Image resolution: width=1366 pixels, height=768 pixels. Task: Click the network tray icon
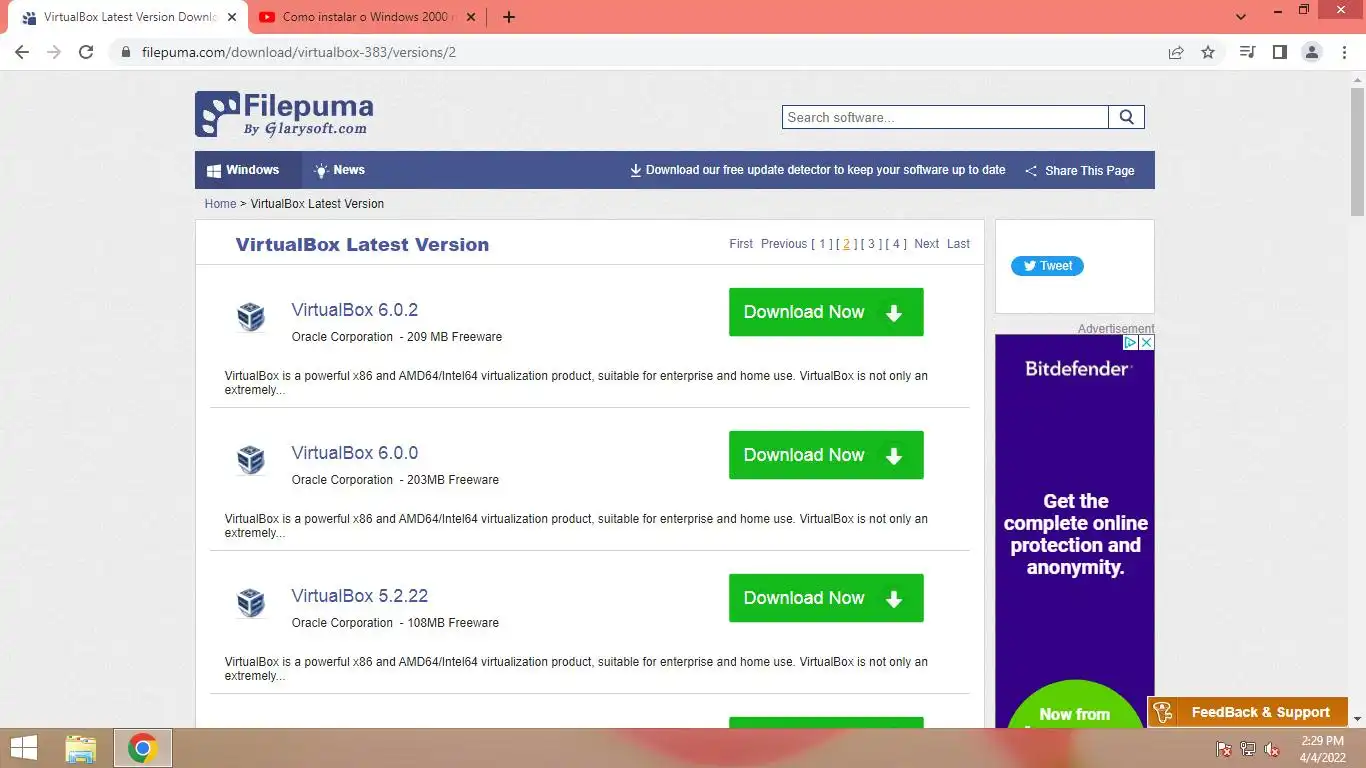pyautogui.click(x=1248, y=749)
